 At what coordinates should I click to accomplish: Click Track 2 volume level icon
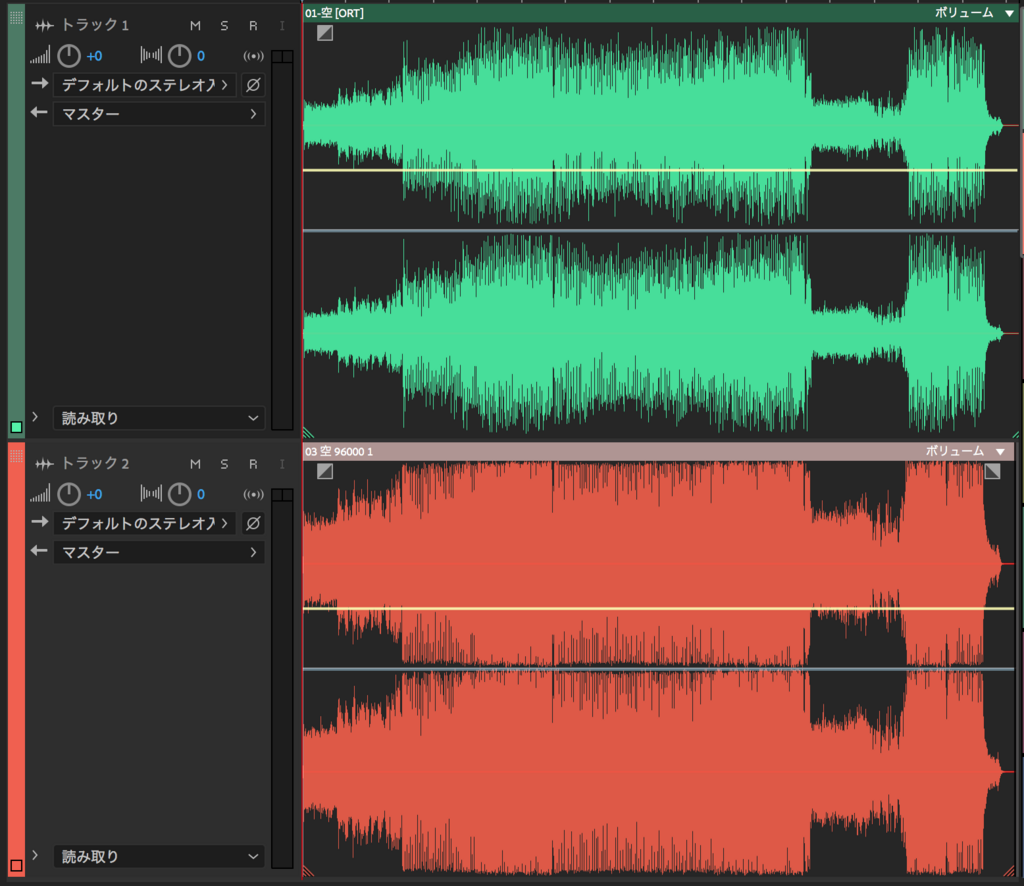[40, 494]
